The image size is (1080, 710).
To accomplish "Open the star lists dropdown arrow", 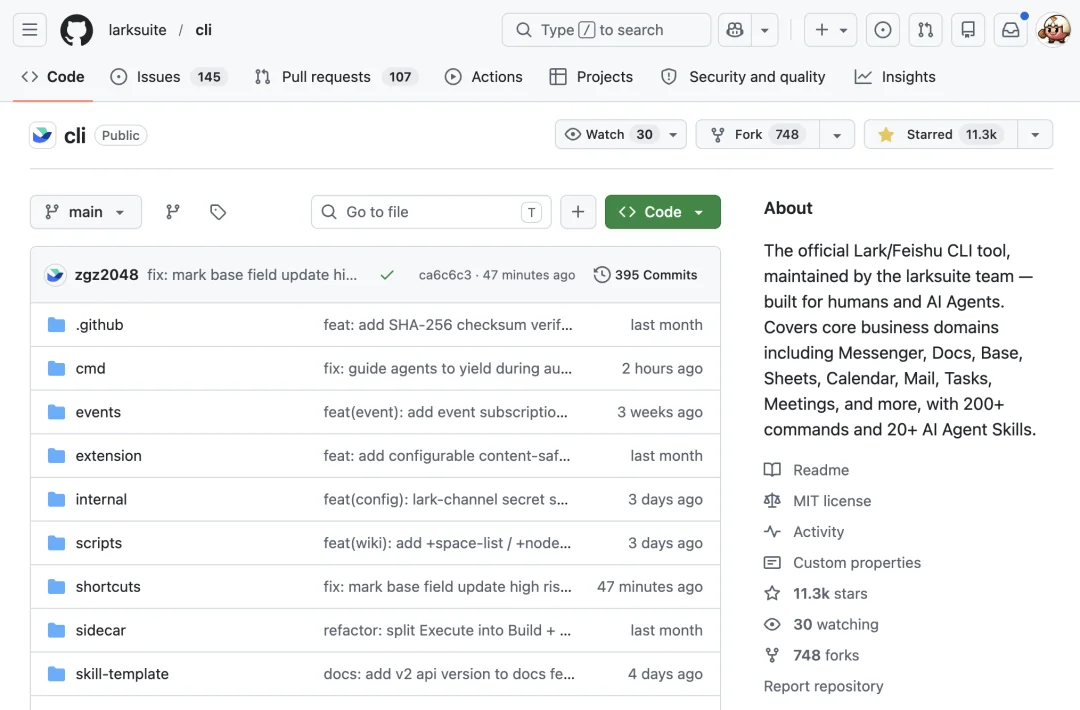I will [x=1035, y=134].
